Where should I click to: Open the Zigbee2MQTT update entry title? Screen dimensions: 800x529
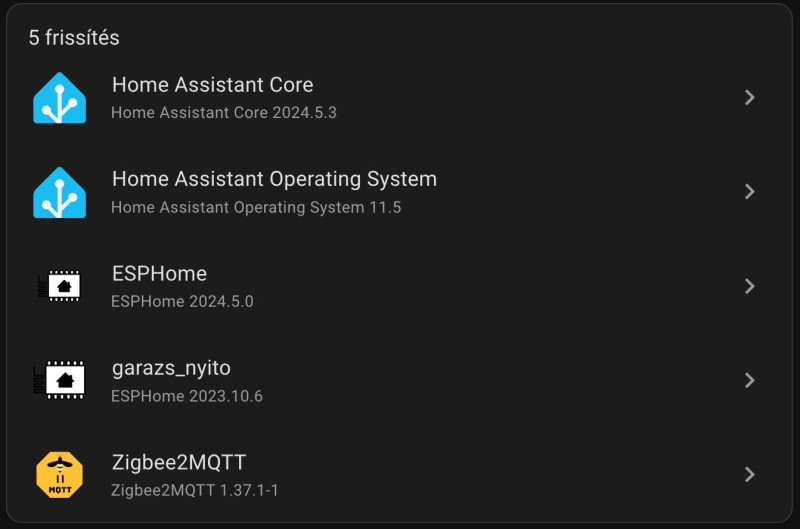click(179, 463)
